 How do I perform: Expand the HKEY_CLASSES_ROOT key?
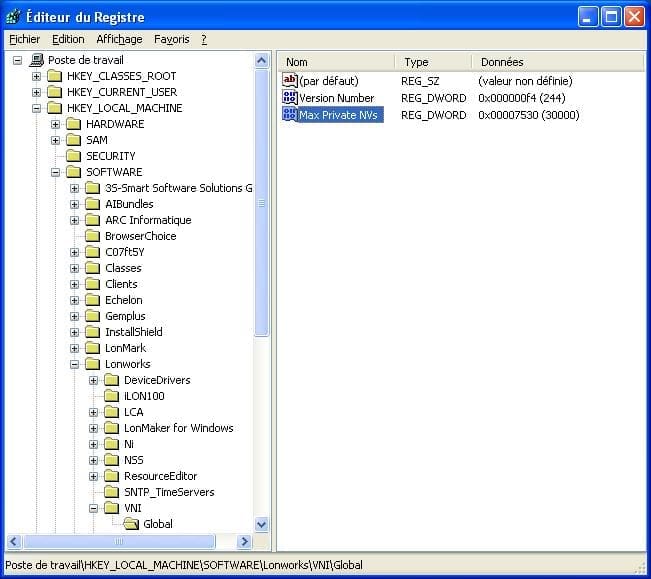coord(37,76)
